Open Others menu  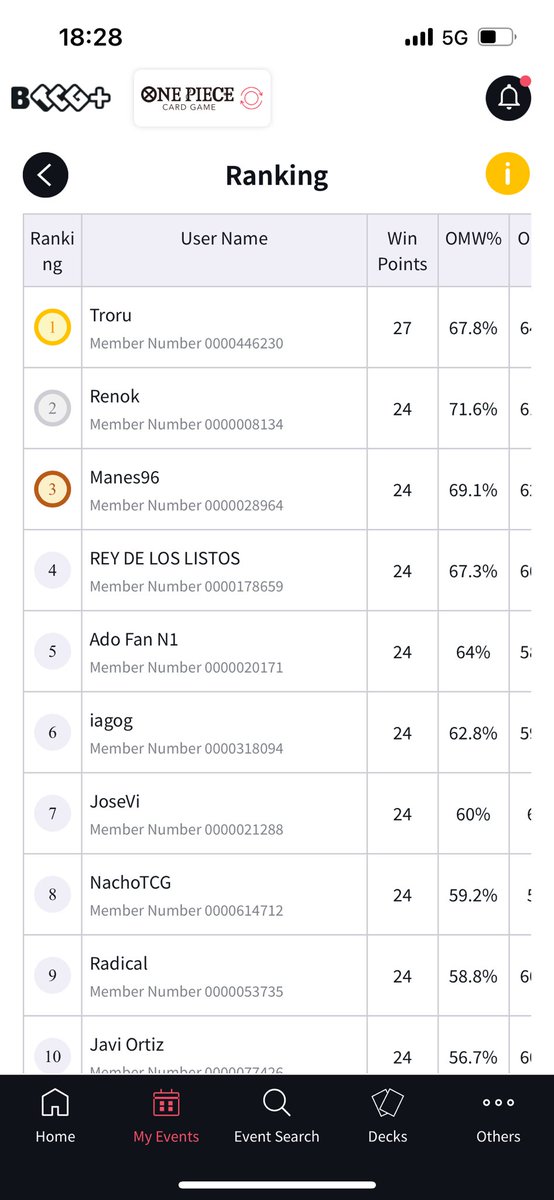coord(498,1116)
